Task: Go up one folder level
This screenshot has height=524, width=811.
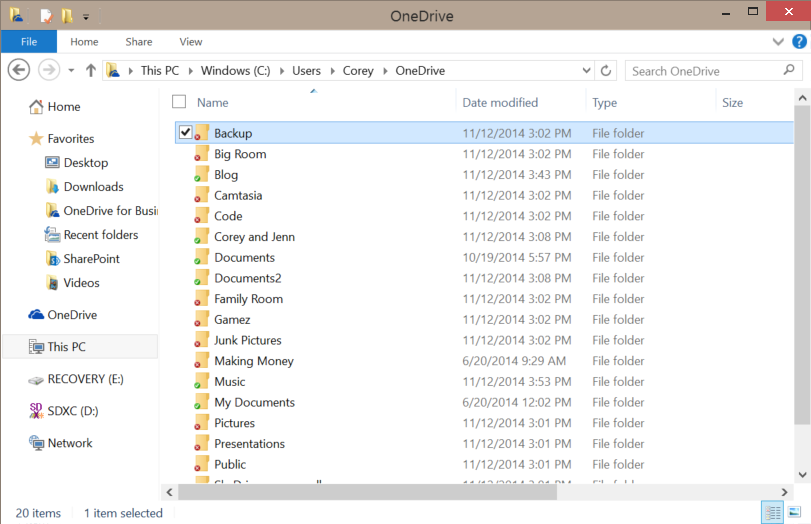Action: [x=91, y=70]
